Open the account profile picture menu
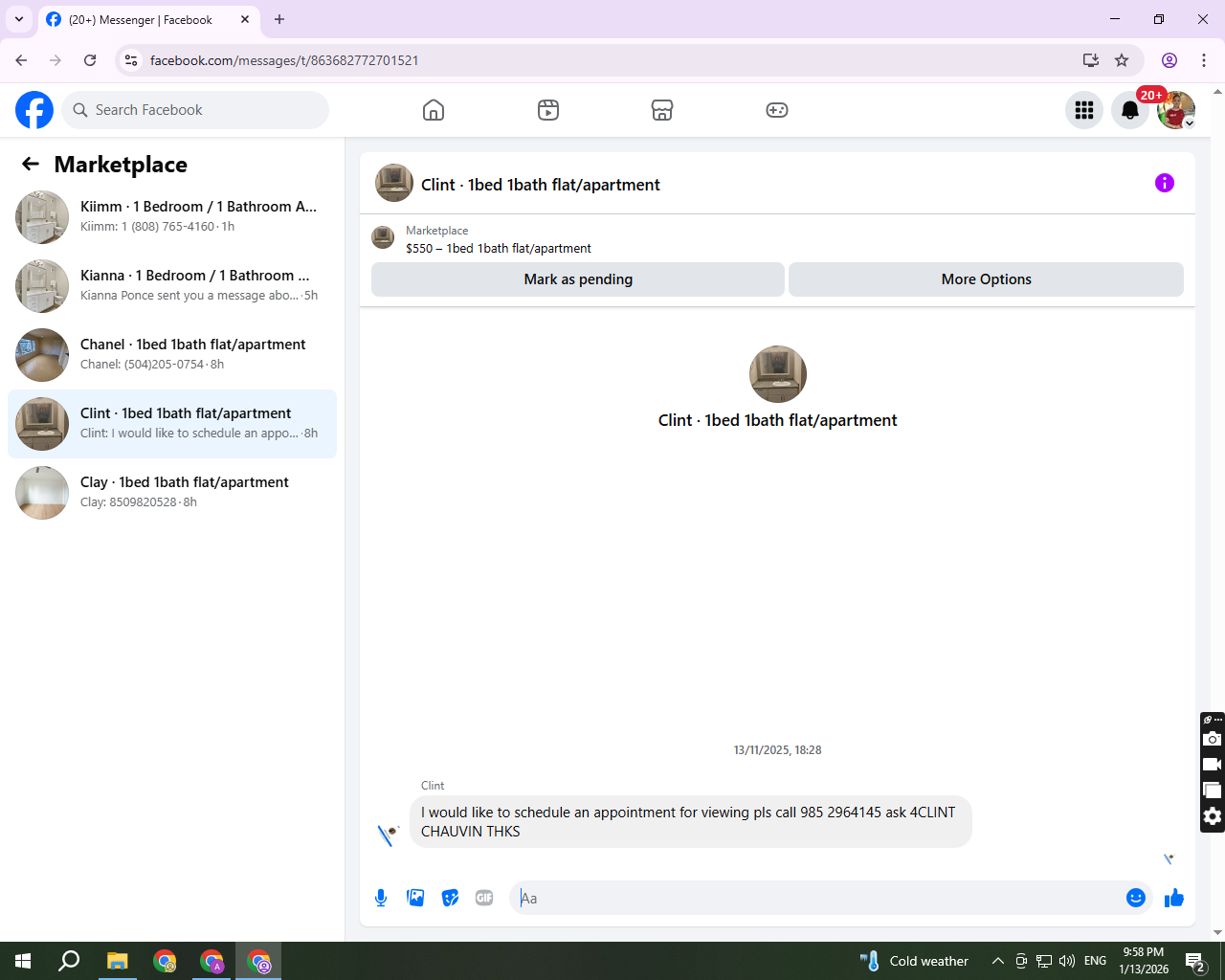Image resolution: width=1225 pixels, height=980 pixels. pyautogui.click(x=1176, y=110)
